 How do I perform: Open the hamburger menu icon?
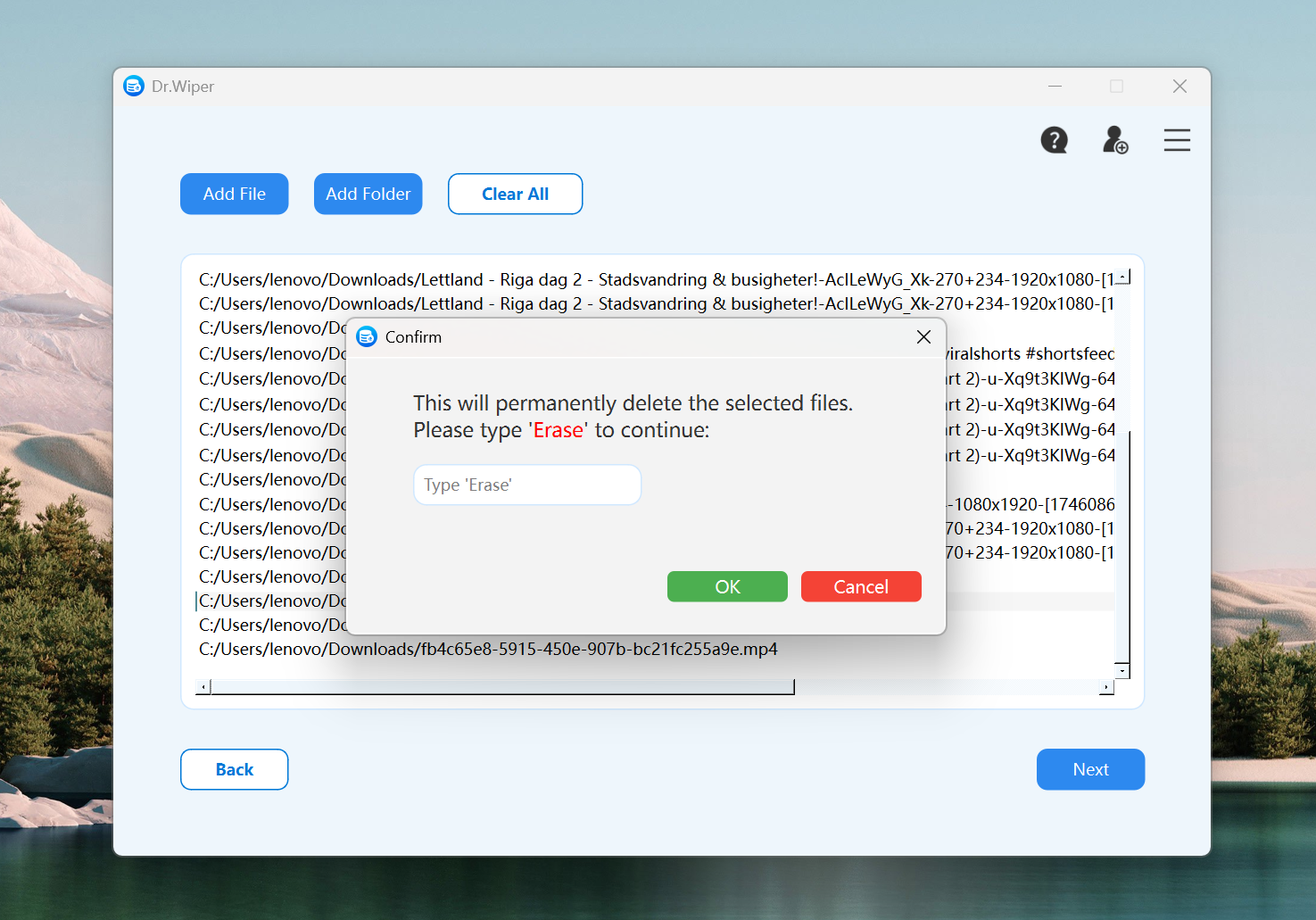coord(1177,140)
